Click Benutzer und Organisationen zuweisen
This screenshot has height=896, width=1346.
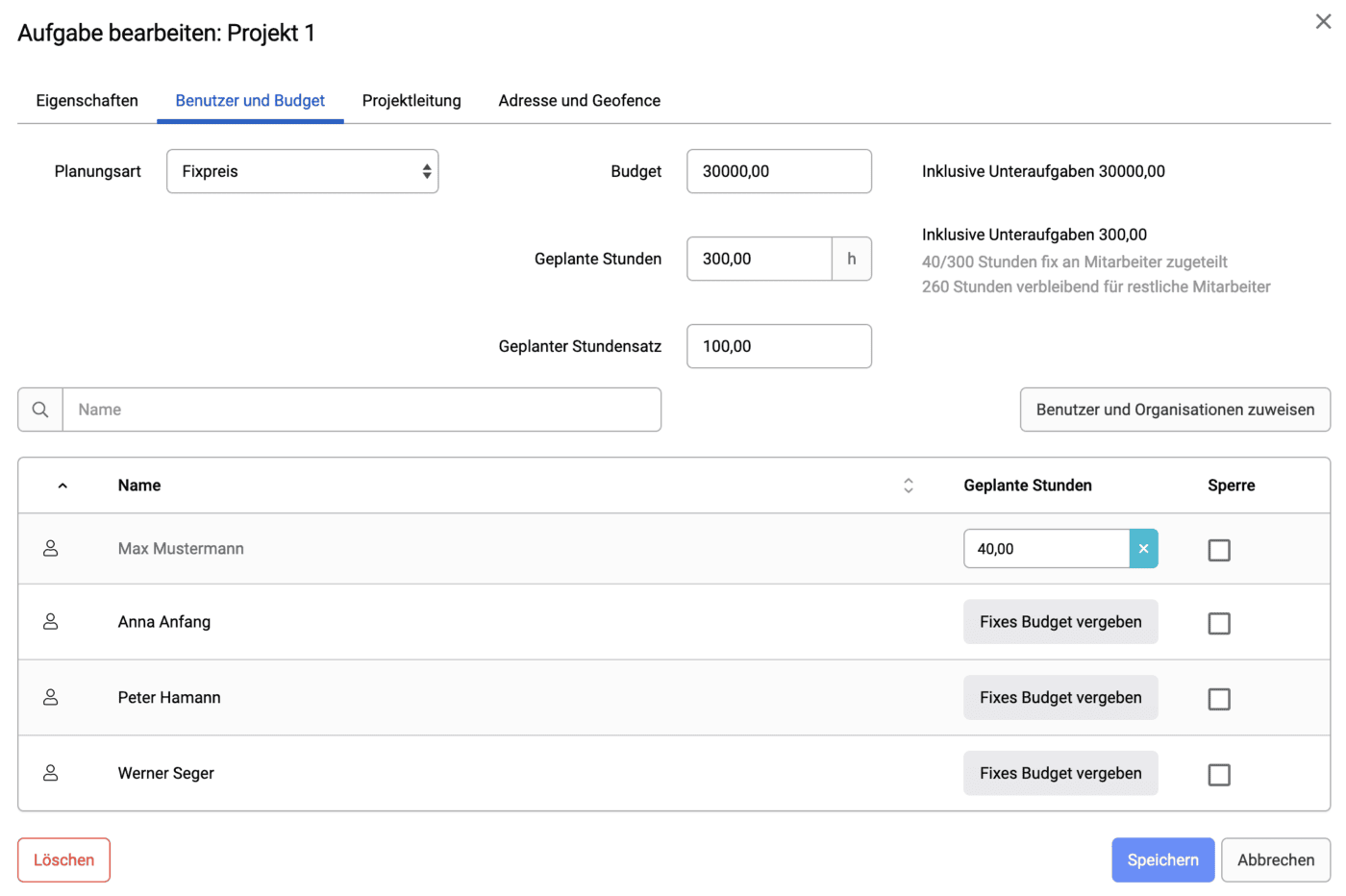1175,410
